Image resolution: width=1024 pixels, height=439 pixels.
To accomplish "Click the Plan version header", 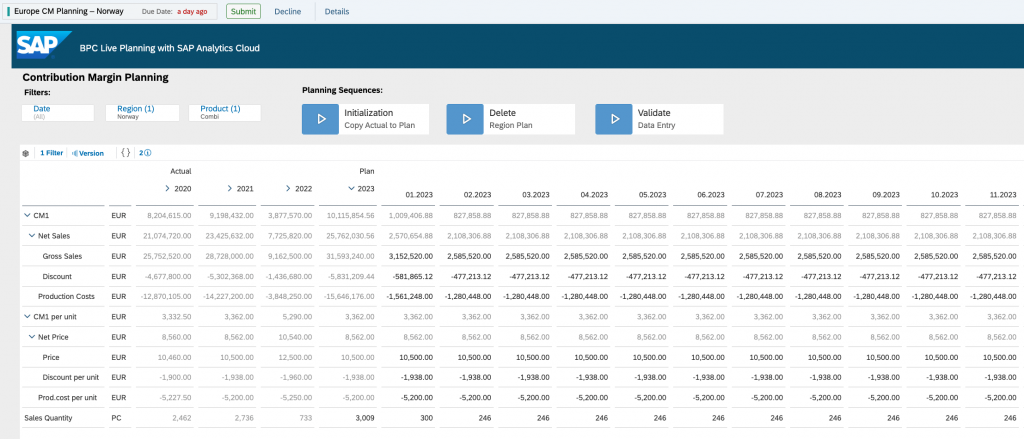I will (367, 171).
